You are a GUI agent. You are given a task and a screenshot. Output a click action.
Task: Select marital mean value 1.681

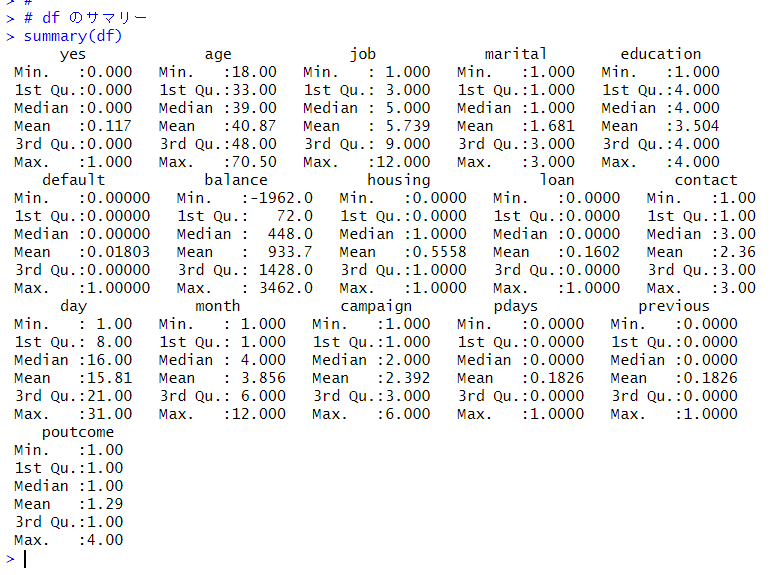coord(552,126)
